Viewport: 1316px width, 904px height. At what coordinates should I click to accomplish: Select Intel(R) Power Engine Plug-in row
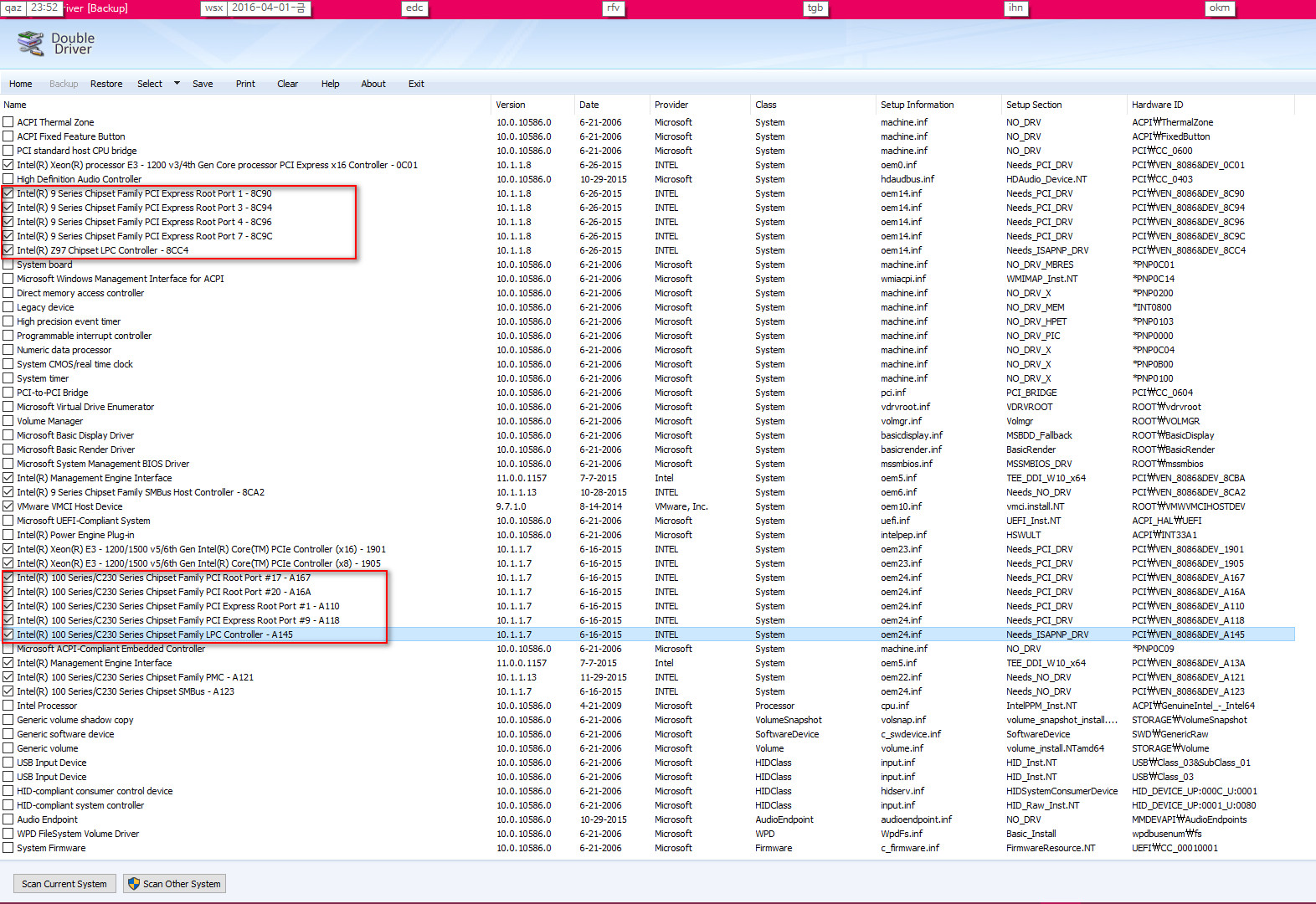tap(647, 535)
